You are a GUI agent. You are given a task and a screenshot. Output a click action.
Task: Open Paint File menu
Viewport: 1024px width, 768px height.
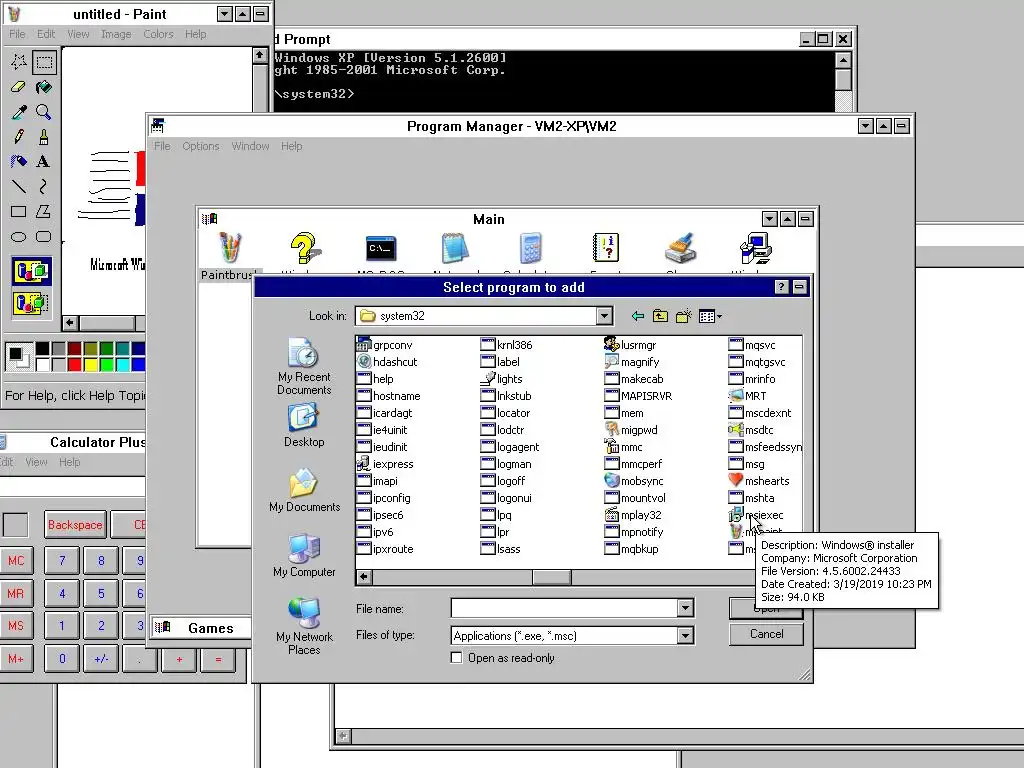18,34
